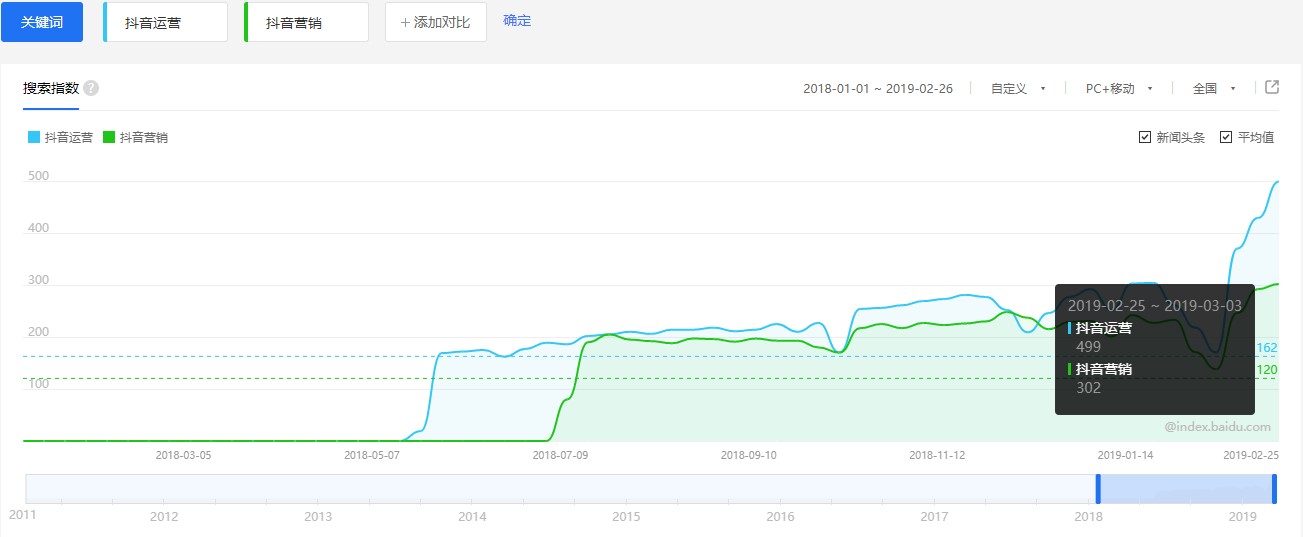
Task: Open the 自定义 date range dropdown
Action: pyautogui.click(x=1018, y=88)
